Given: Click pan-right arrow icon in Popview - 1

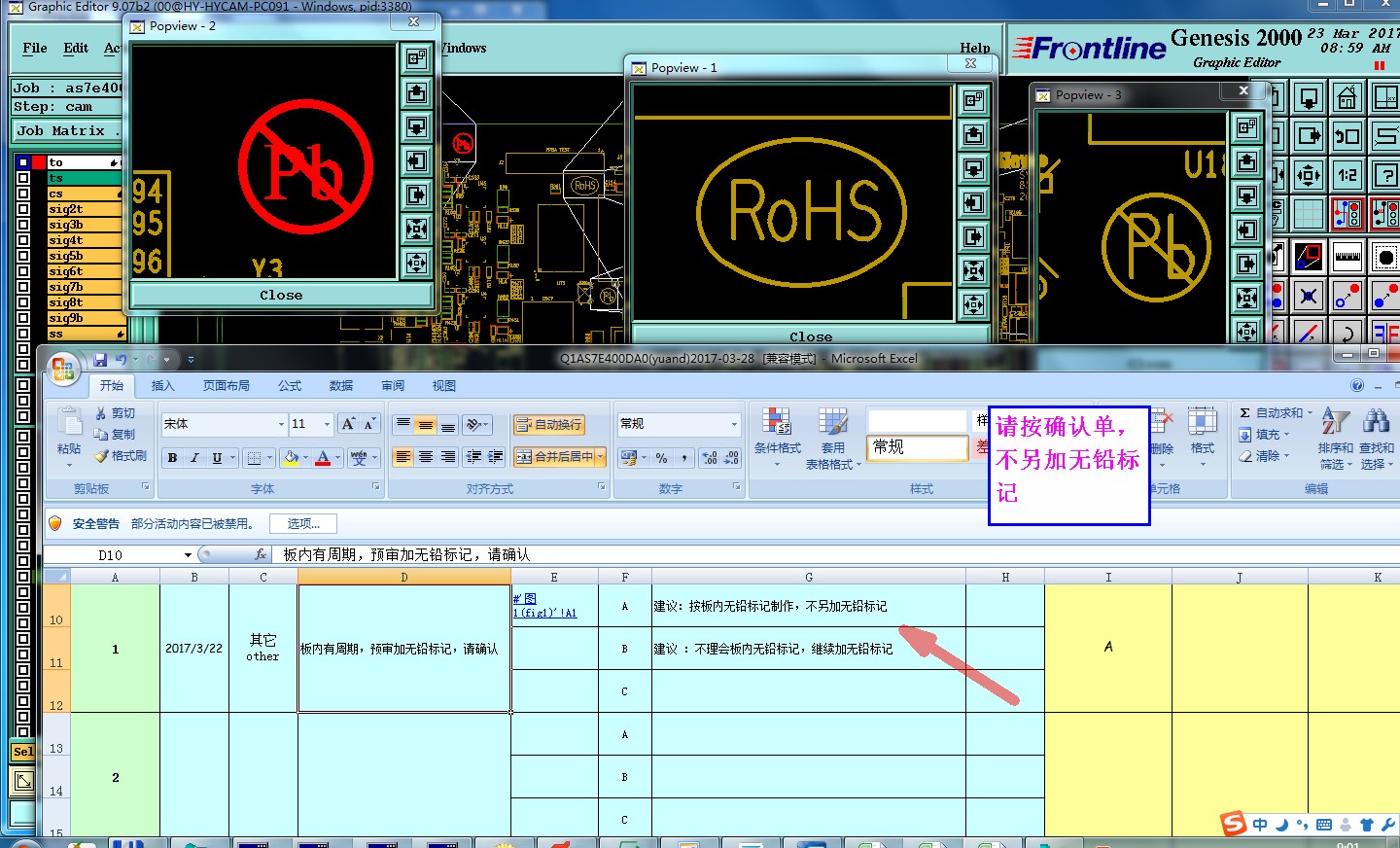Looking at the screenshot, I should coord(973,236).
